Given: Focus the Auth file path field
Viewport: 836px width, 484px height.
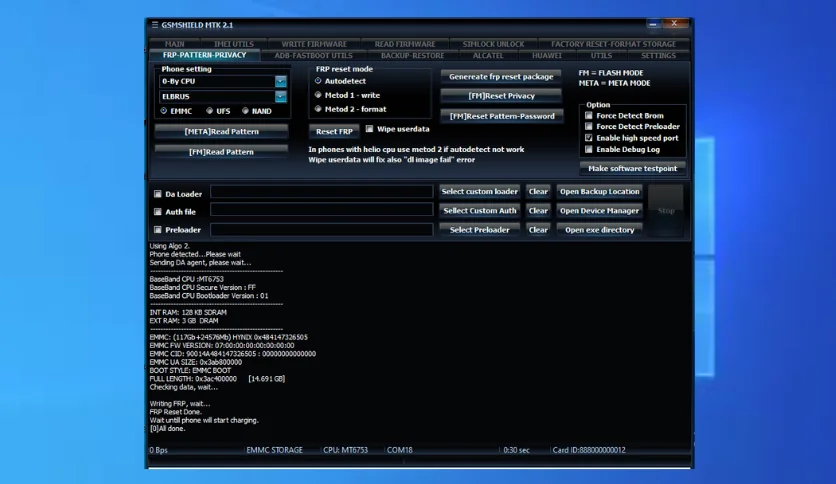Looking at the screenshot, I should 321,210.
